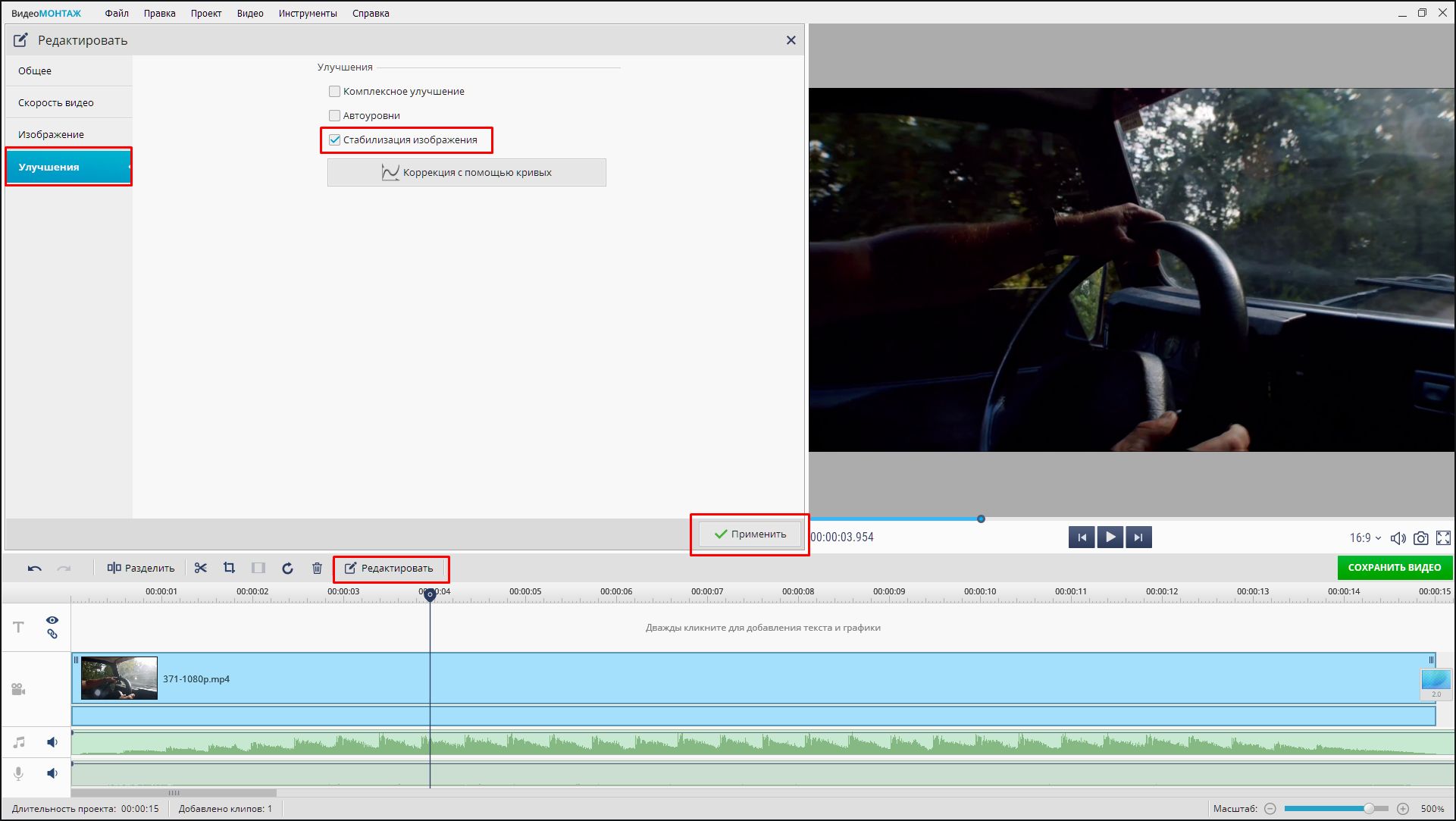
Task: Open the Инструменты menu
Action: [307, 13]
